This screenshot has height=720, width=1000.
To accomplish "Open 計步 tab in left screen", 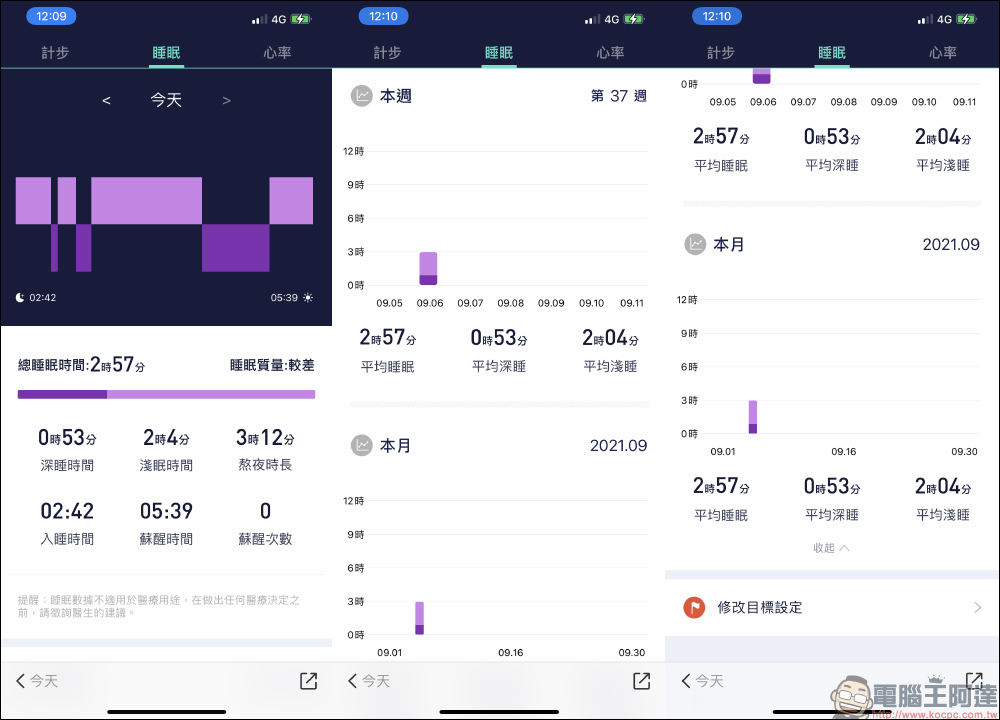I will [x=55, y=53].
